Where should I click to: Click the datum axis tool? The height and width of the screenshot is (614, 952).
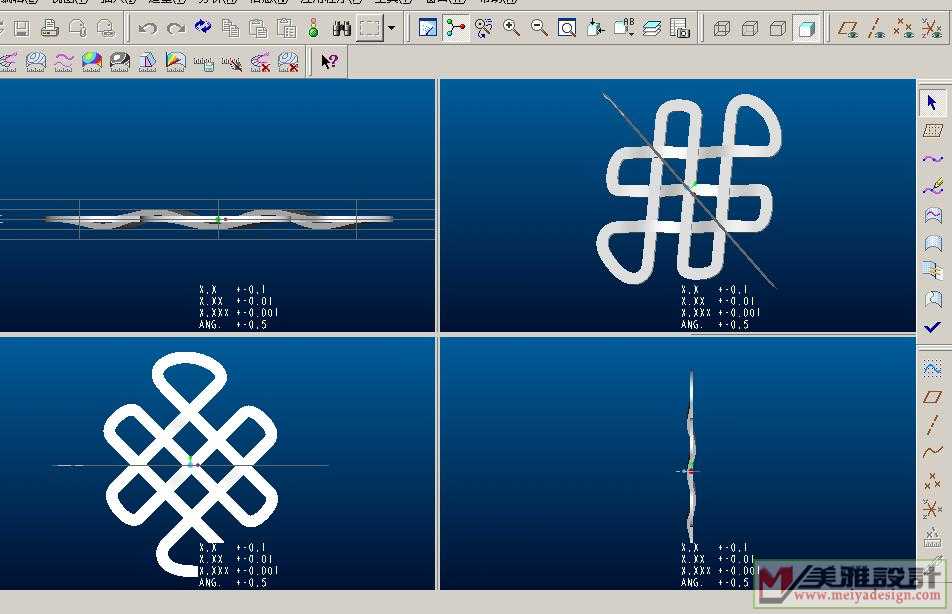coord(933,425)
